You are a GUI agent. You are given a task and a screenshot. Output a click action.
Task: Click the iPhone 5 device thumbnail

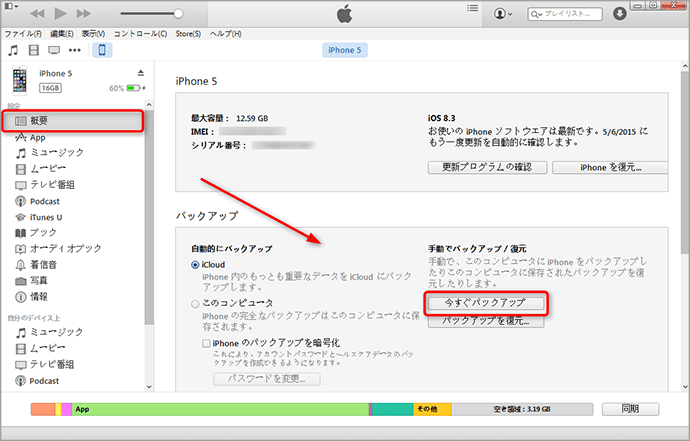[19, 81]
